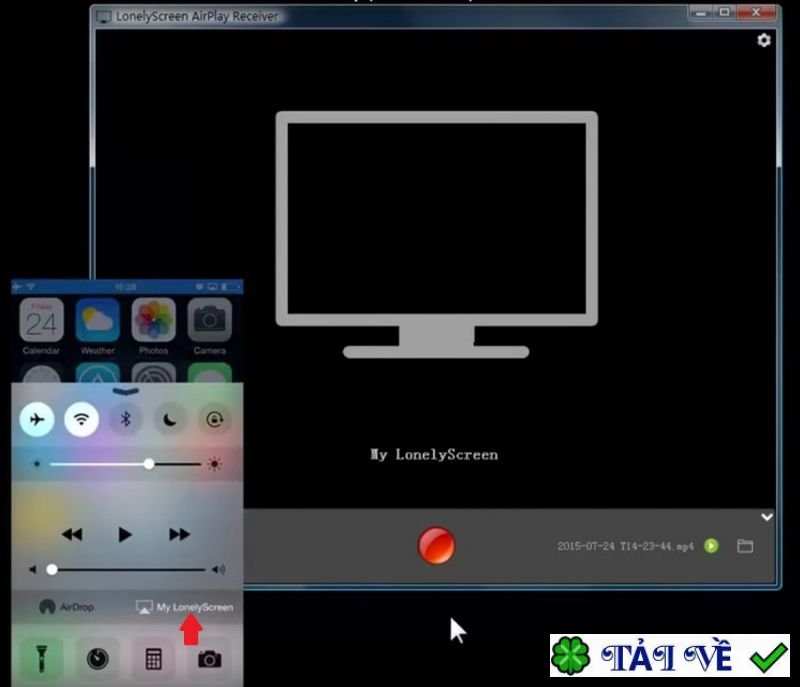Toggle Do Not Disturb moon button
The width and height of the screenshot is (800, 687).
click(x=170, y=419)
